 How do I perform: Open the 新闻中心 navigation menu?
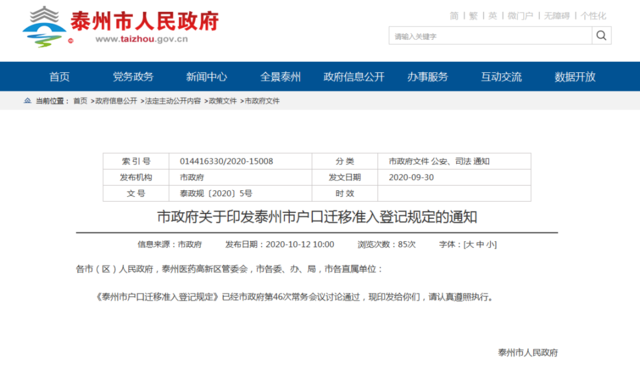pos(207,77)
